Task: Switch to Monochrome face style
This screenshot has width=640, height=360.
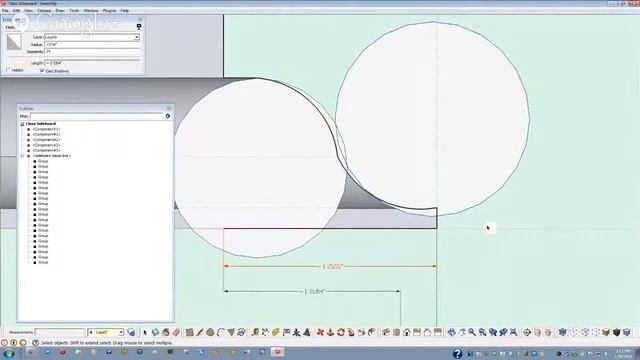Action: tap(627, 333)
